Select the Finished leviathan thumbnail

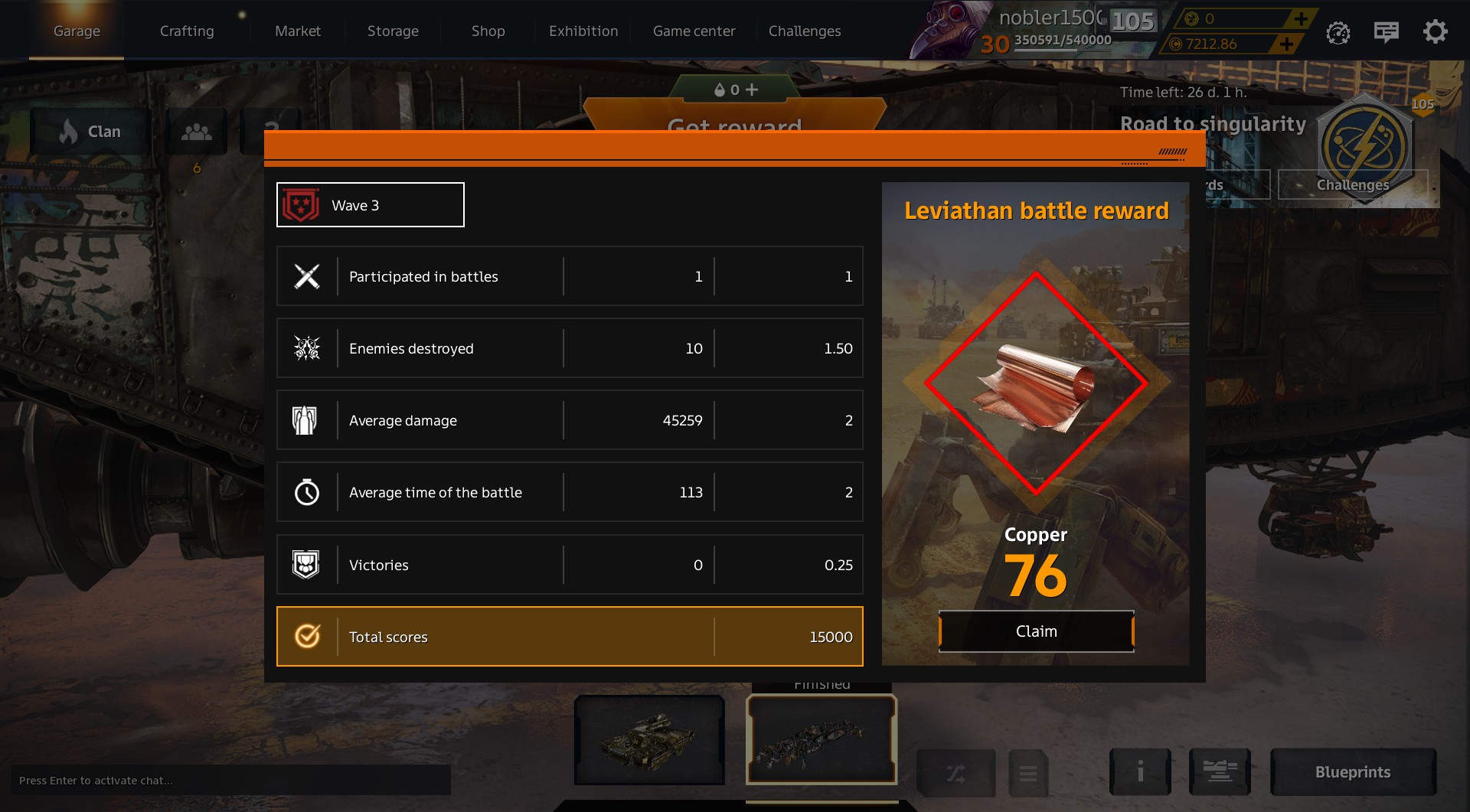pos(822,739)
